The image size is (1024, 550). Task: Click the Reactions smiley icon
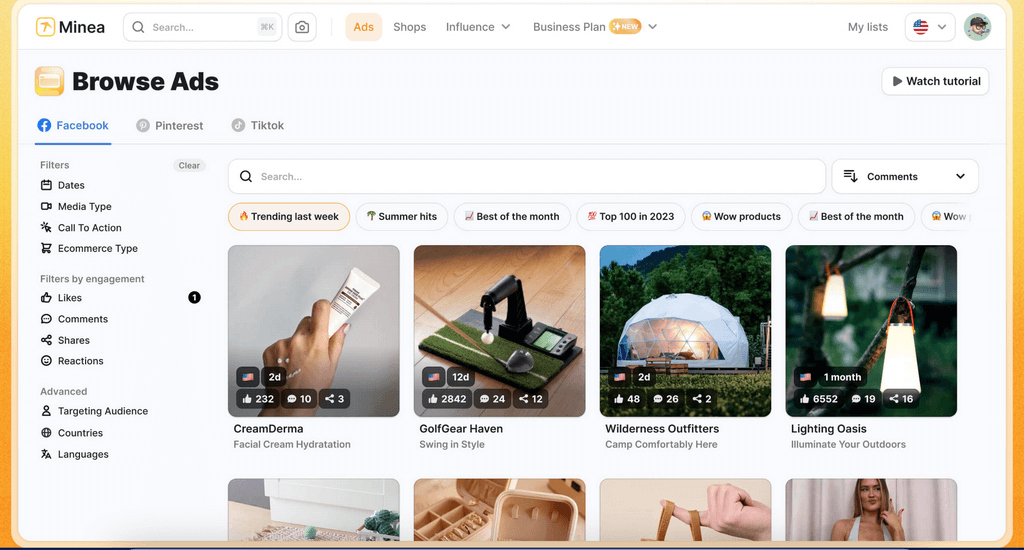[46, 361]
